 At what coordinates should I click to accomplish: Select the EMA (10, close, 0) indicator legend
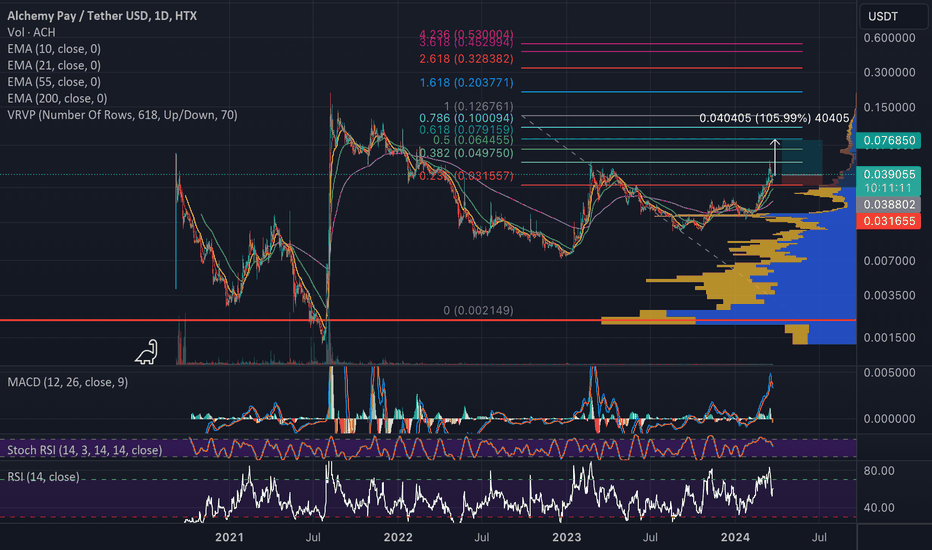click(x=54, y=49)
